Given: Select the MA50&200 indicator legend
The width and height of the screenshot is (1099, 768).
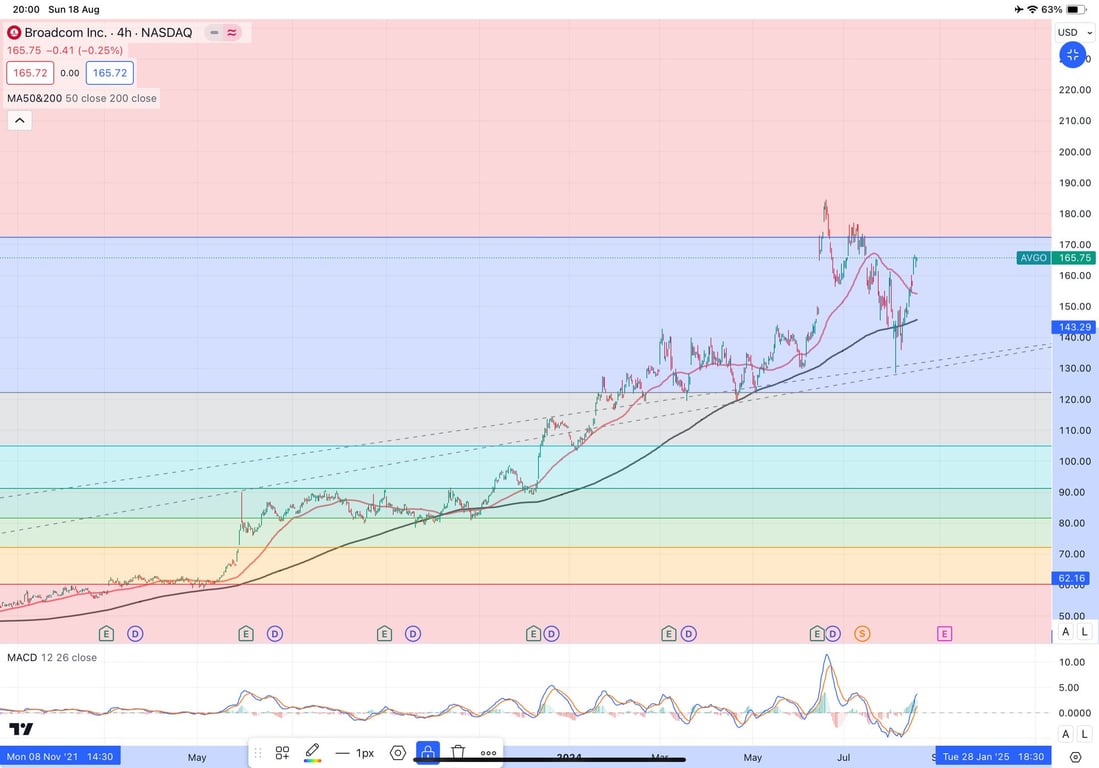Looking at the screenshot, I should [82, 98].
